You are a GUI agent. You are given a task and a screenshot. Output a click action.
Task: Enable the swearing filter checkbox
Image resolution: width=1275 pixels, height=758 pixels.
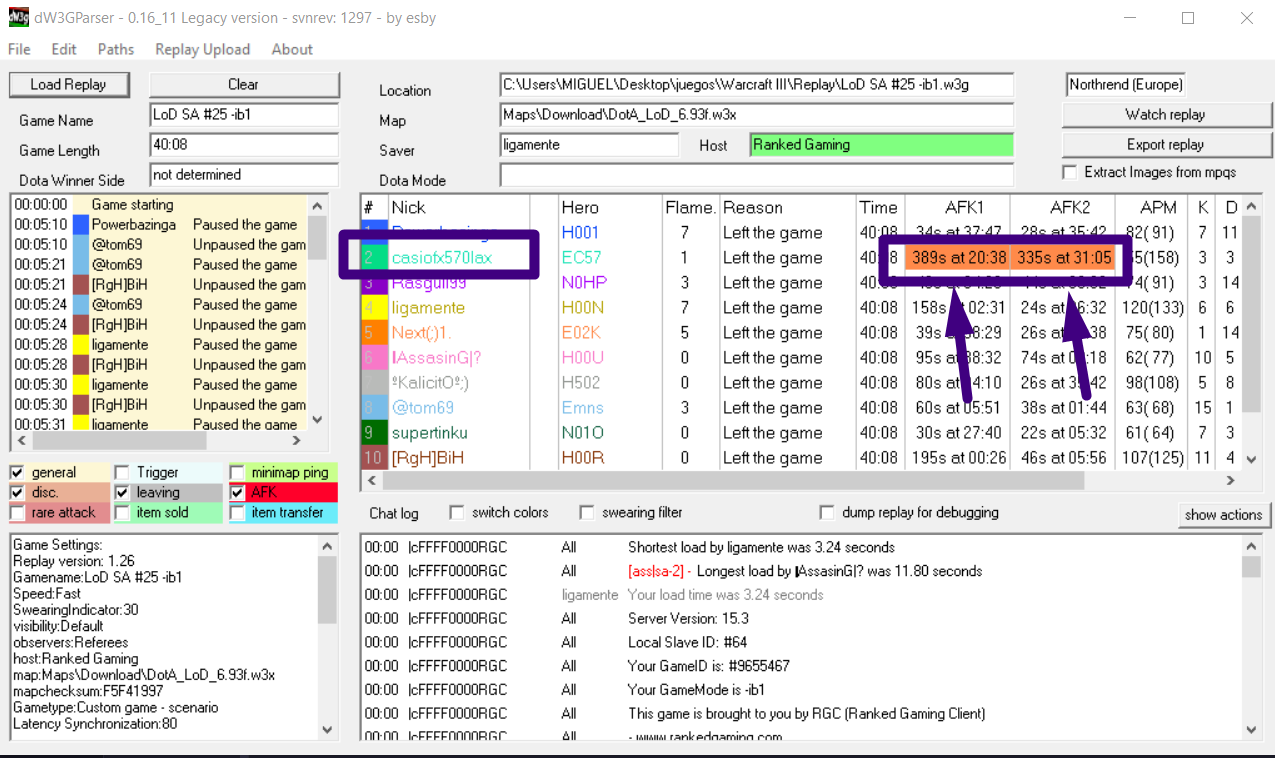coord(587,513)
